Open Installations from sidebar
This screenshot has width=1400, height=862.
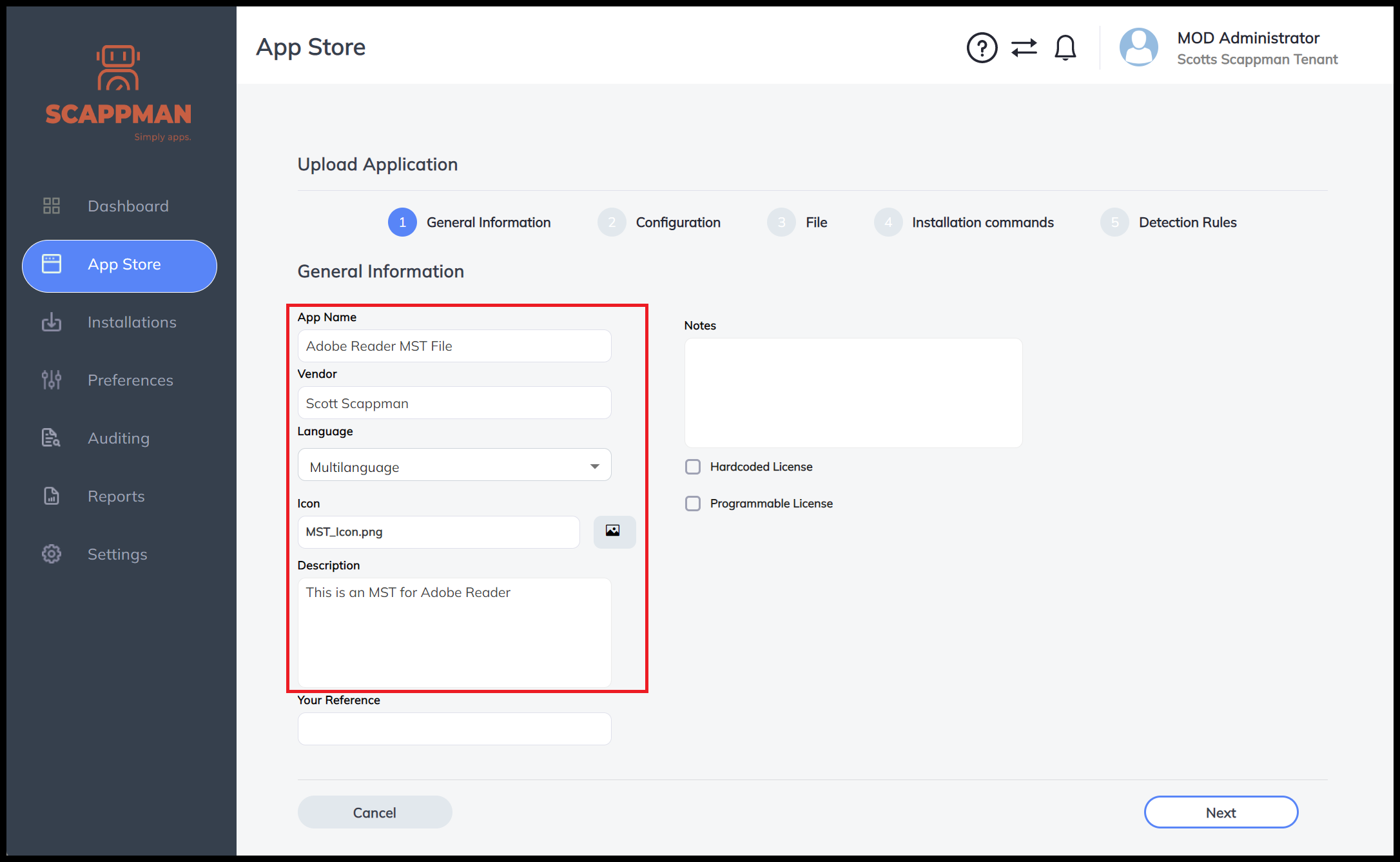131,322
